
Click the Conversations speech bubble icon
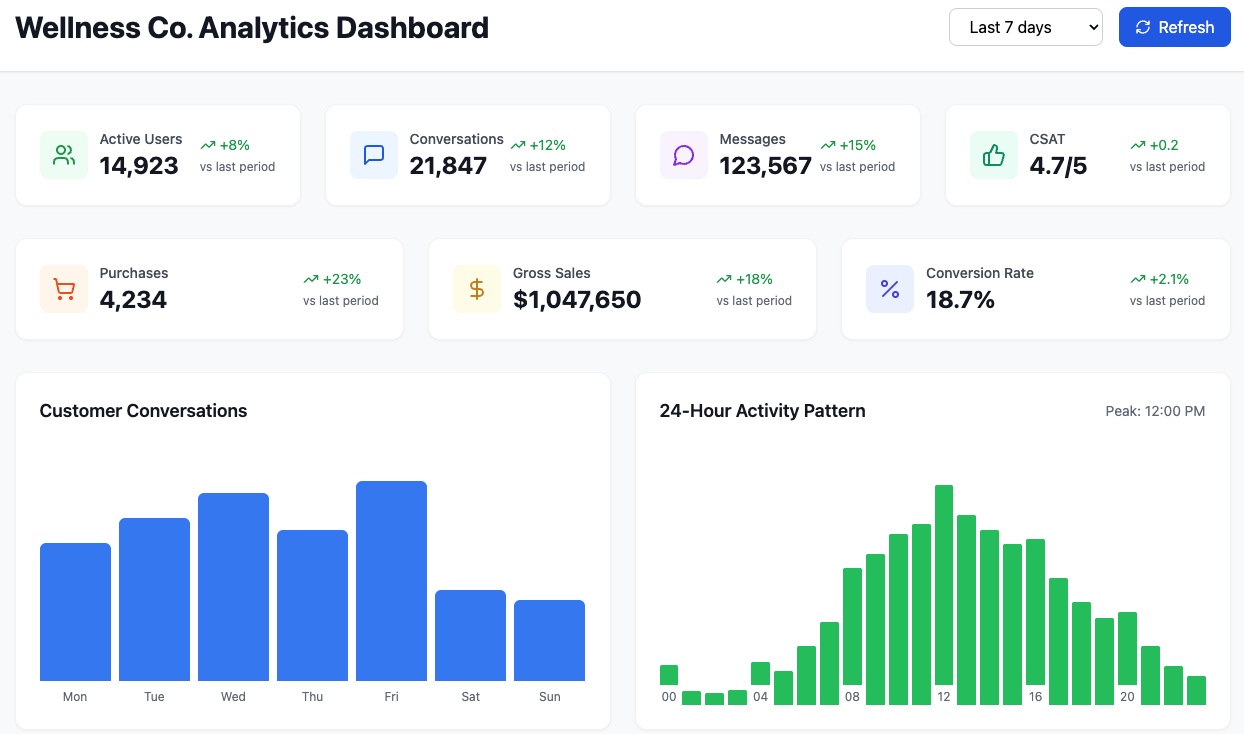click(375, 154)
